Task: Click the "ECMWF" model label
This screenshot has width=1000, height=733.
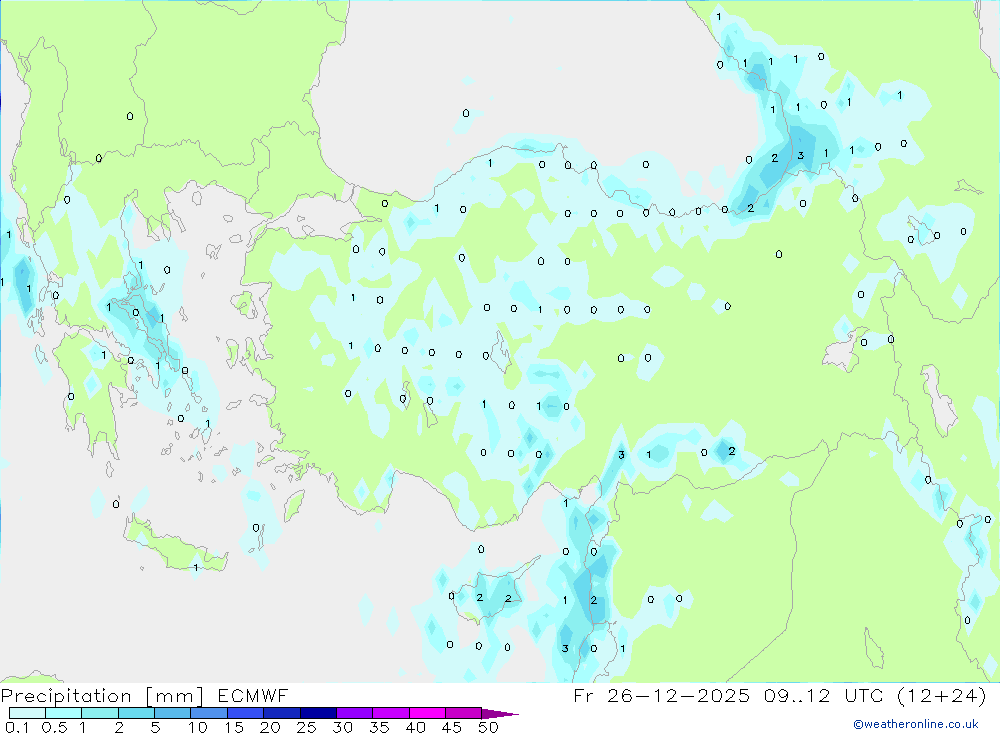Action: pos(253,695)
